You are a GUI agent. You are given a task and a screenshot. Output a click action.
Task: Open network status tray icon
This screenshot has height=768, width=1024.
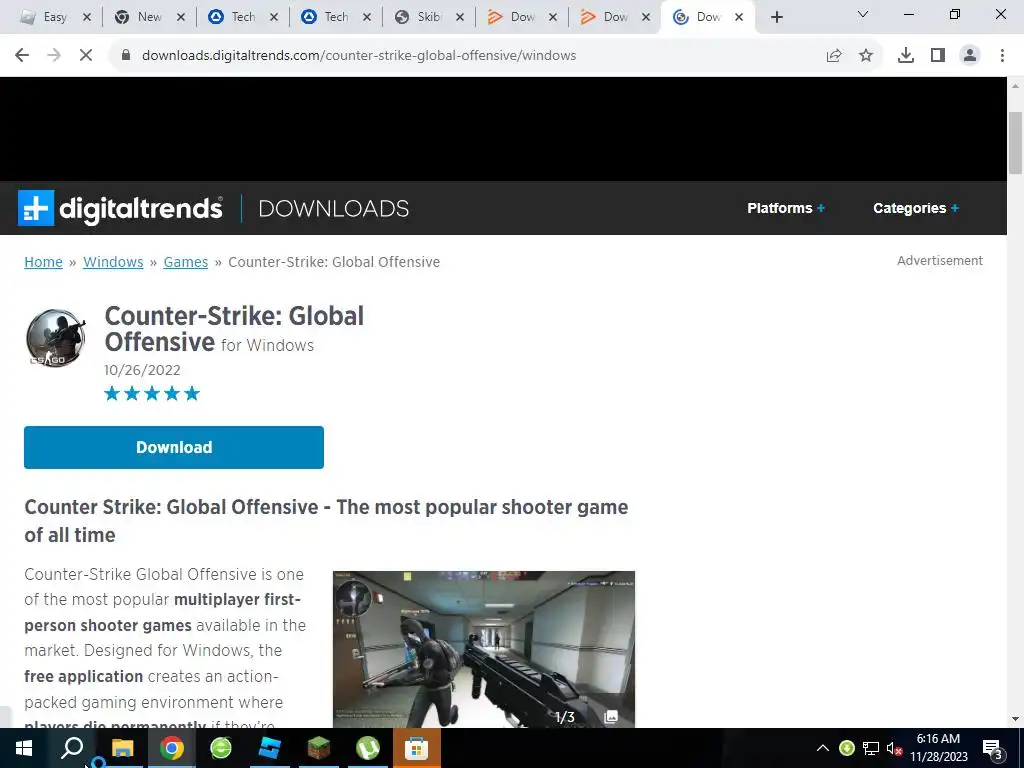pos(871,748)
